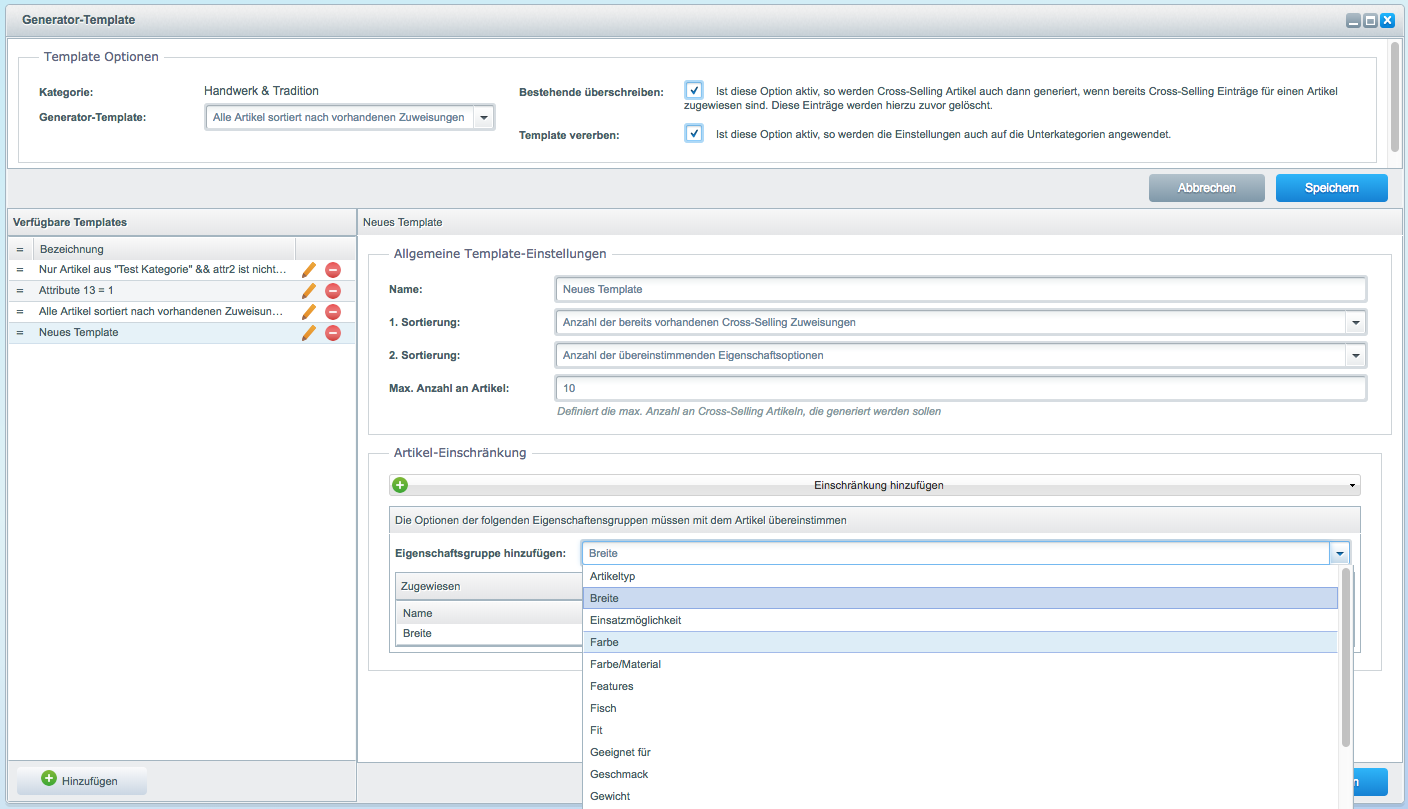The height and width of the screenshot is (809, 1408).
Task: Select template row 'Nur Artikel aus "Test Kategorie"'
Action: pyautogui.click(x=182, y=269)
